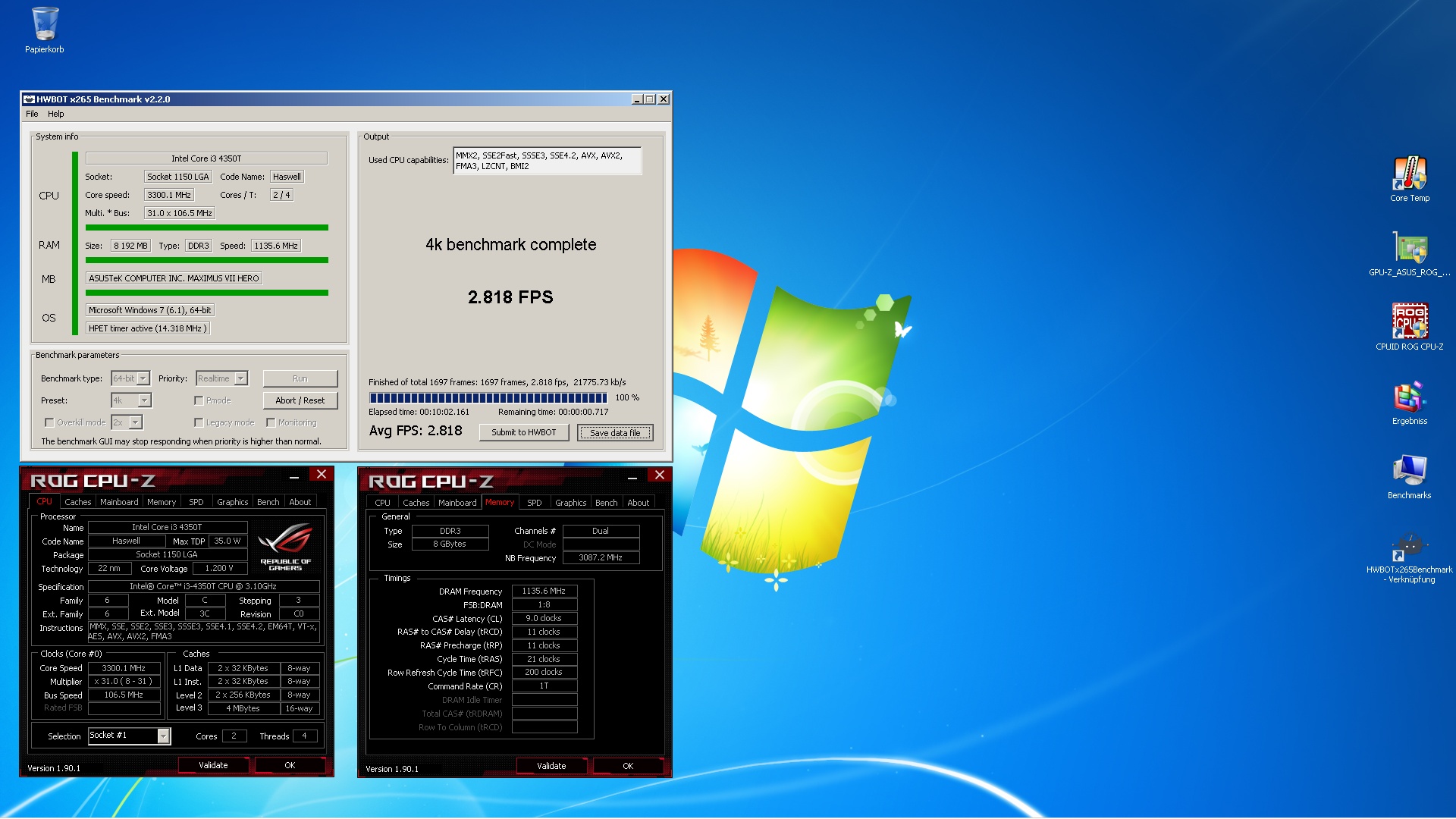Switch to Memory tab in left CPU-Z
The image size is (1456, 819).
[x=162, y=502]
